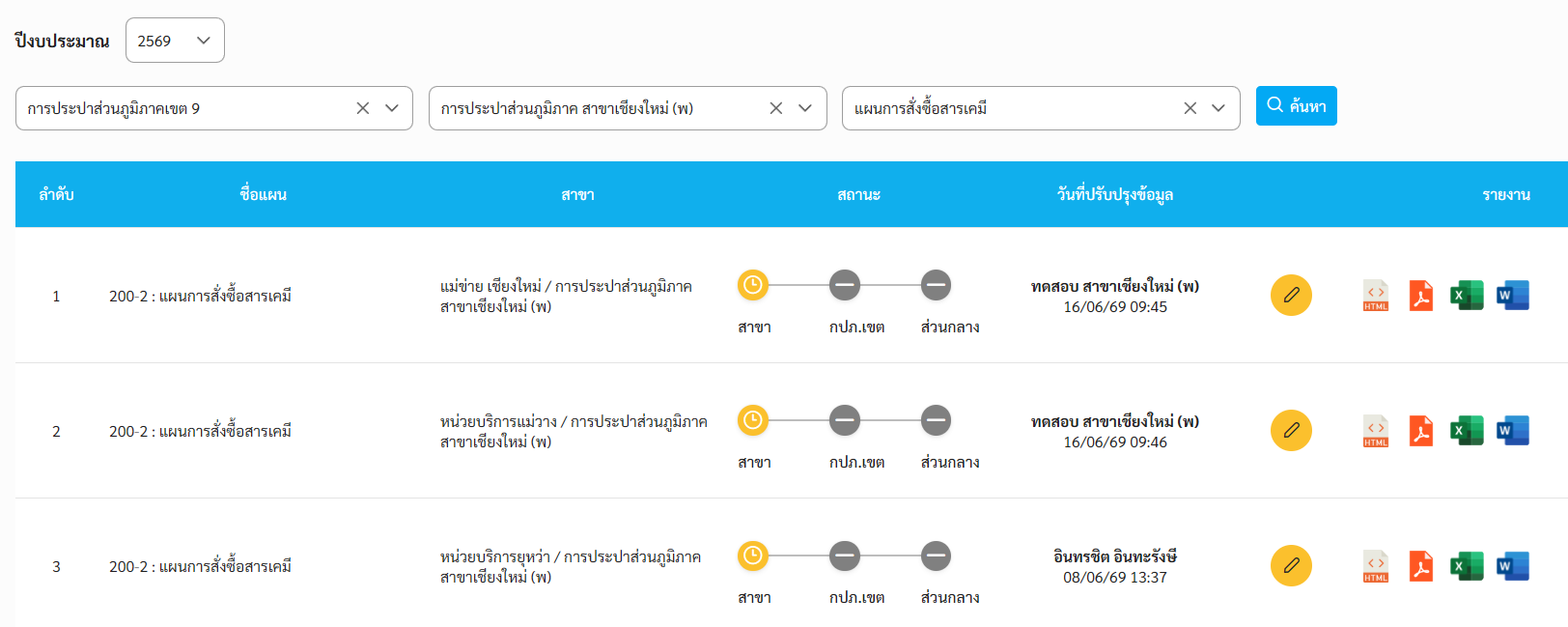Open PDF report for หน่วยบริการแม่วาง row

(1421, 431)
